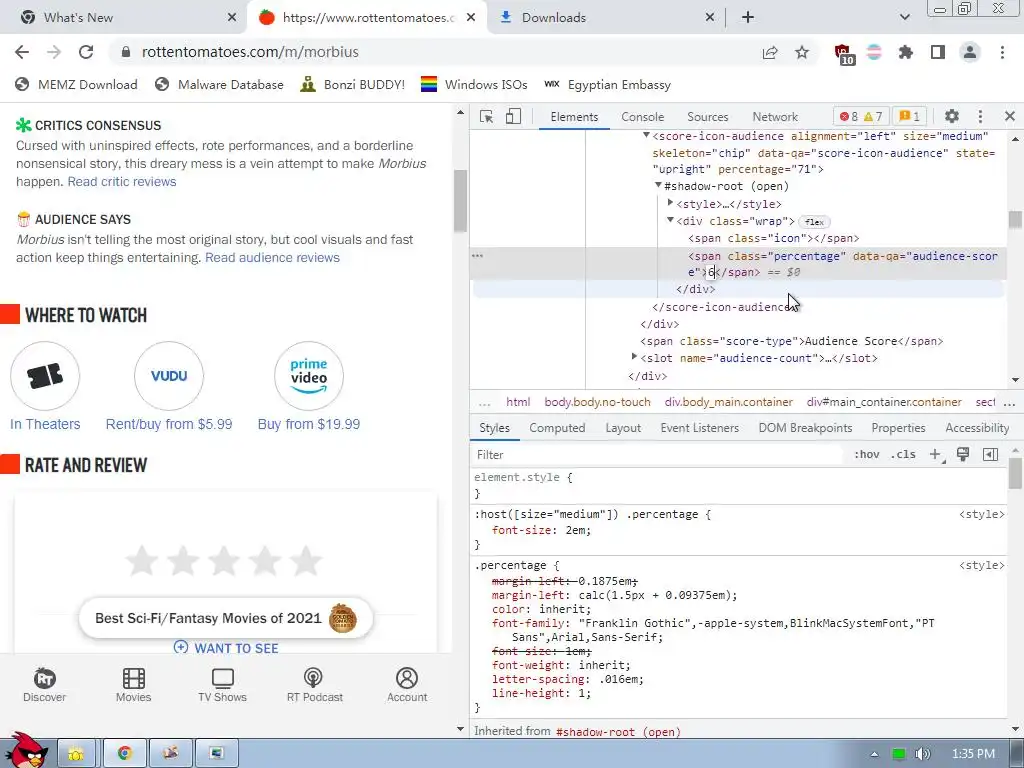Expand the slot audience-count node
Screen dimensions: 1024x768
[634, 357]
